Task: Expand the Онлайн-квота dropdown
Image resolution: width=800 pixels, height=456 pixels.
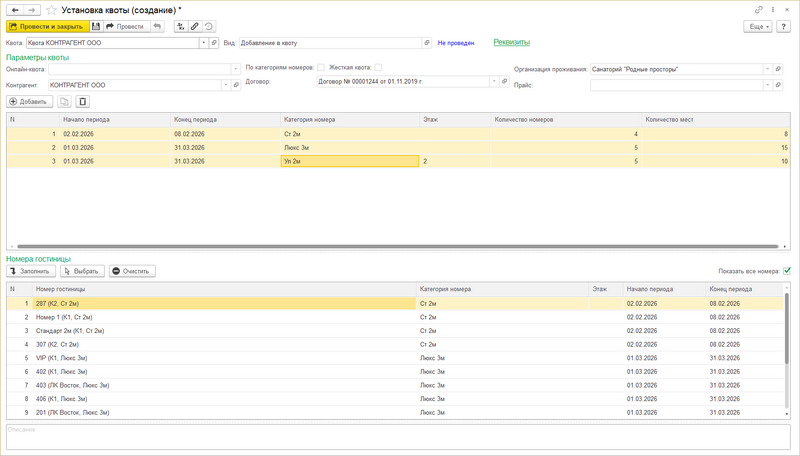Action: [236, 70]
